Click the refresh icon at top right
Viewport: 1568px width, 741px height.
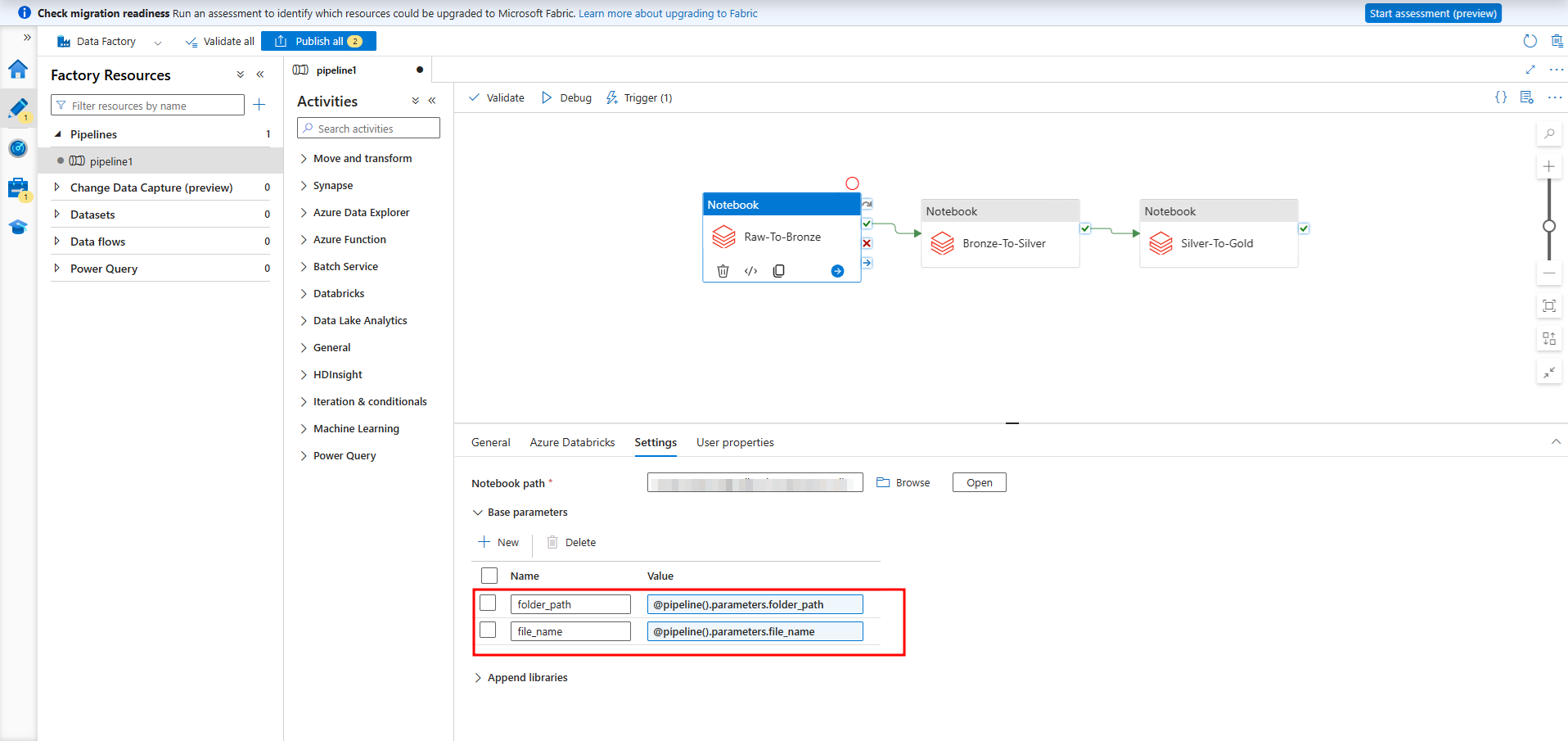[x=1530, y=41]
